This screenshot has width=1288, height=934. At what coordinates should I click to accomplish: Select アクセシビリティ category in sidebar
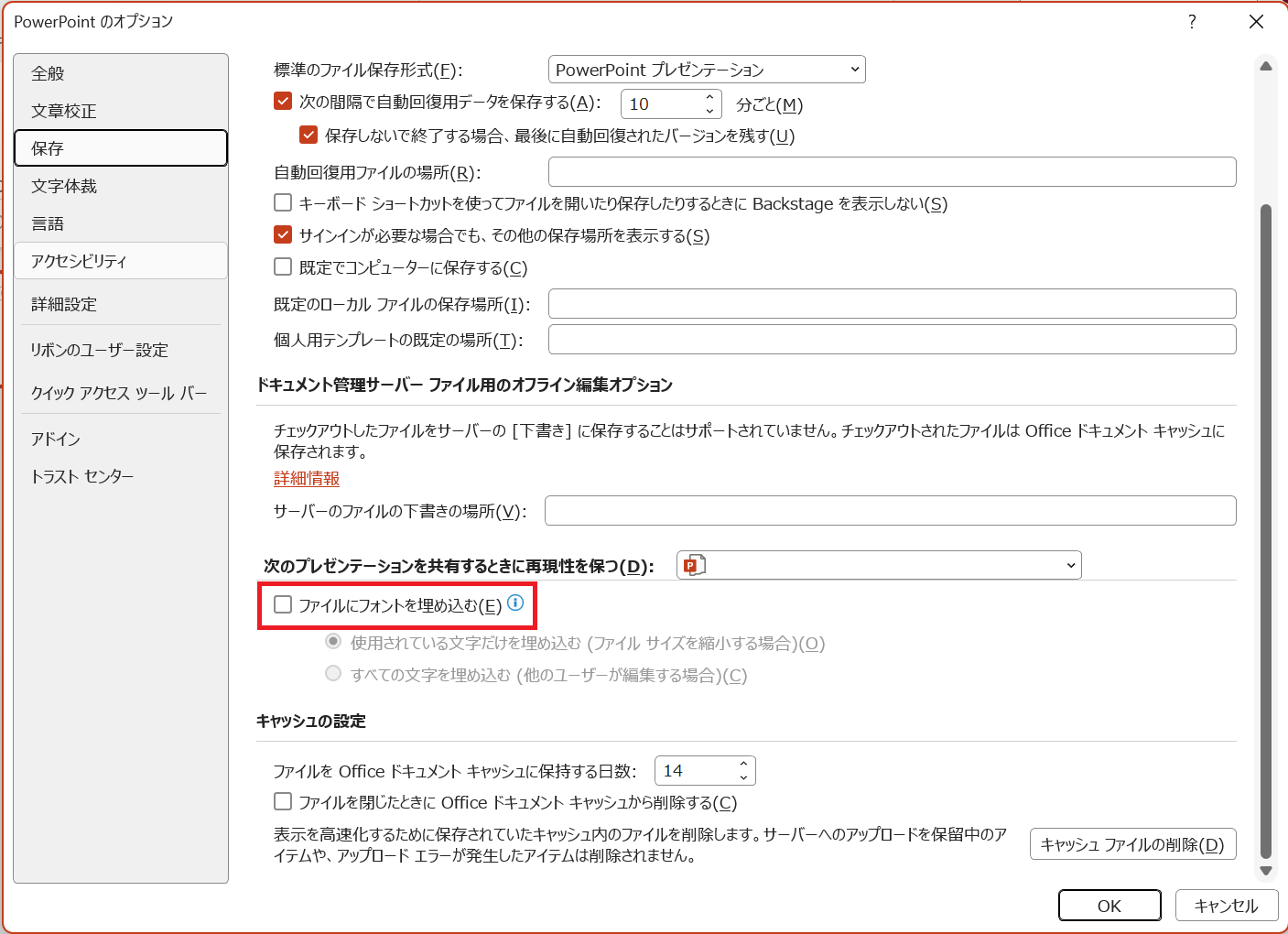(121, 261)
